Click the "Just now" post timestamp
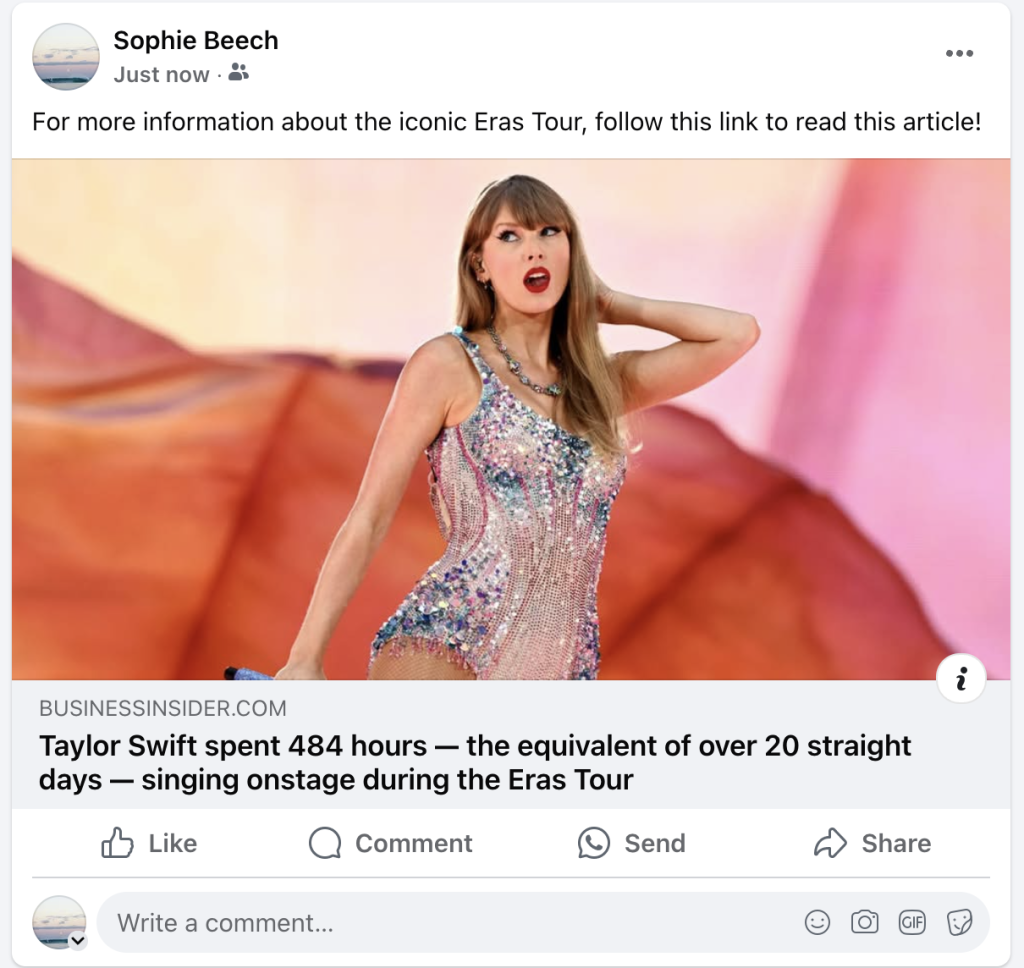The height and width of the screenshot is (968, 1024). 161,74
